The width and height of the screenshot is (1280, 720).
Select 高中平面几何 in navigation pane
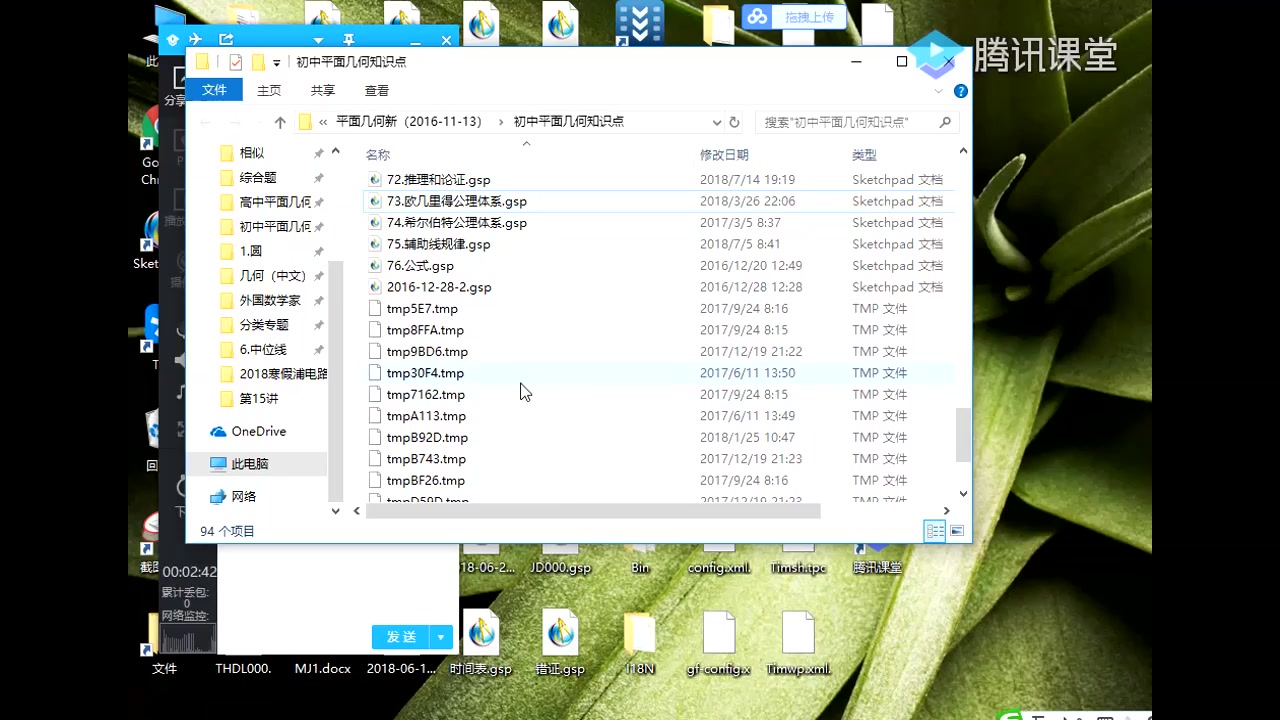tap(275, 202)
